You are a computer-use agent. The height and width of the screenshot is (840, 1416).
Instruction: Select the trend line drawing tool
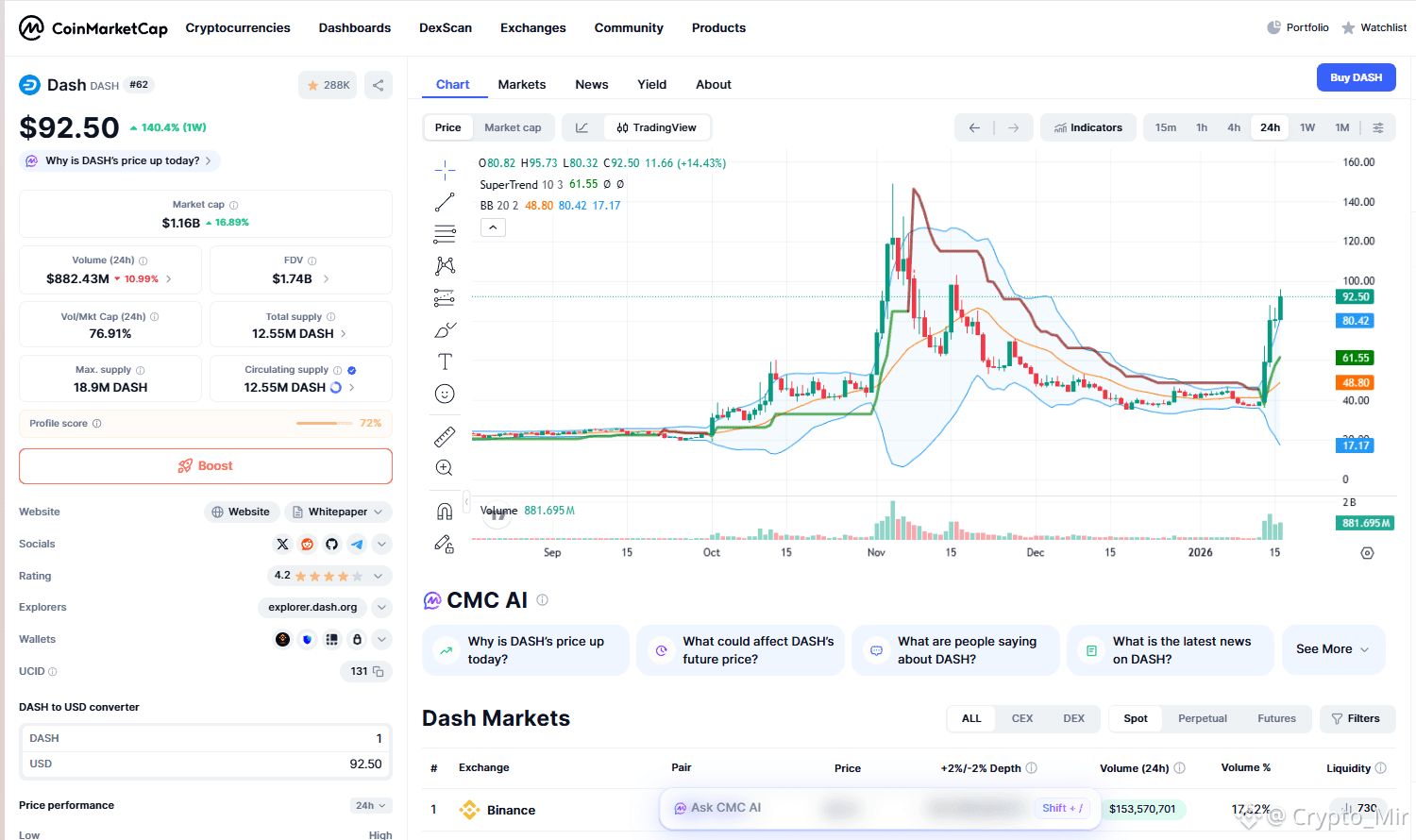[x=445, y=202]
